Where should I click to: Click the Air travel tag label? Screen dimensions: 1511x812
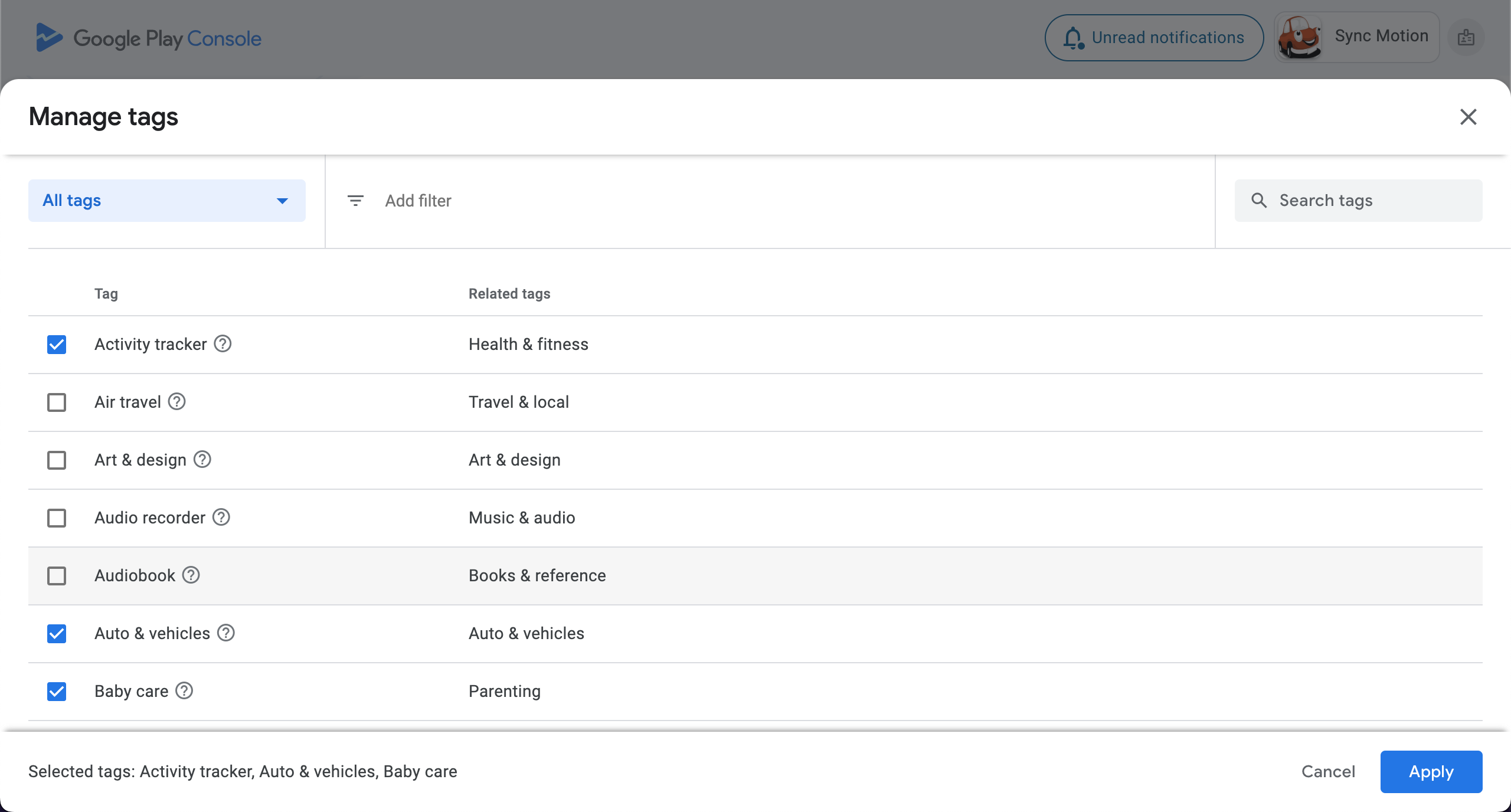point(127,402)
